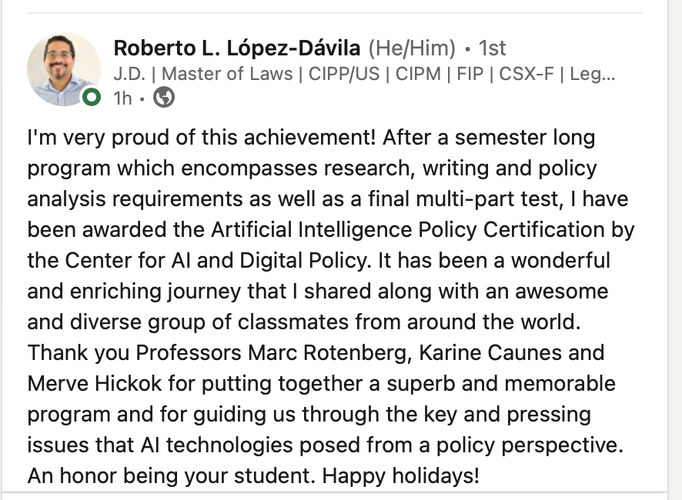Click the name Merve Hickok in post
This screenshot has height=500, width=682.
point(94,383)
